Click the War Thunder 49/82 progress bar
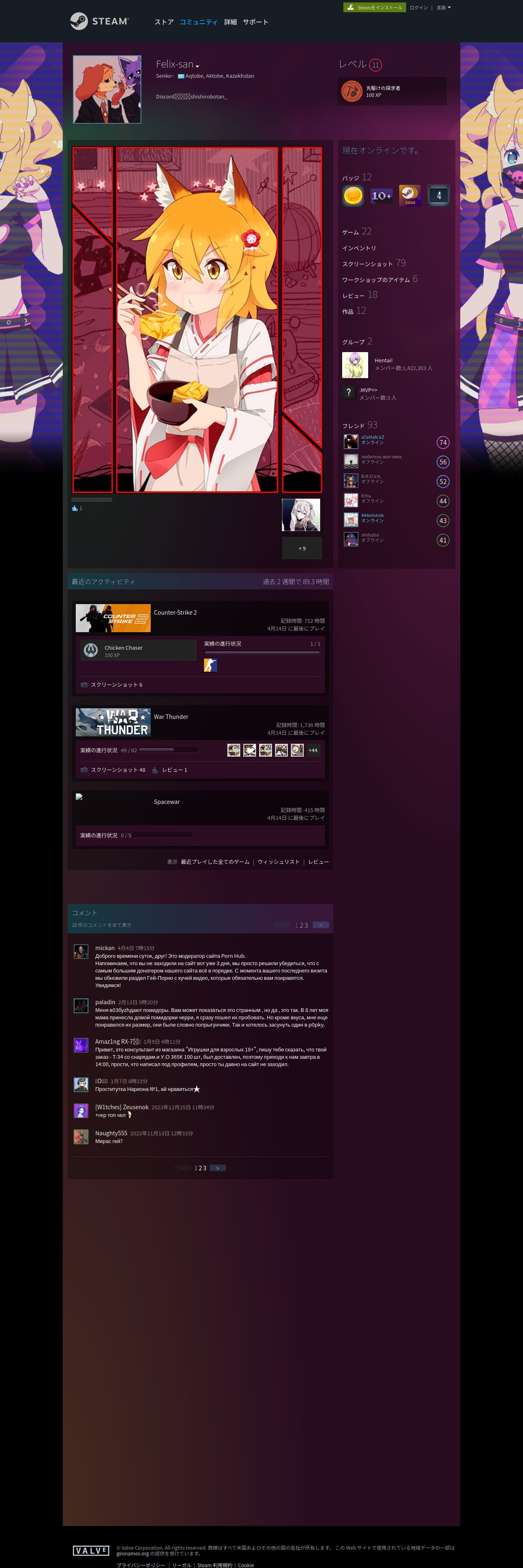 point(169,750)
